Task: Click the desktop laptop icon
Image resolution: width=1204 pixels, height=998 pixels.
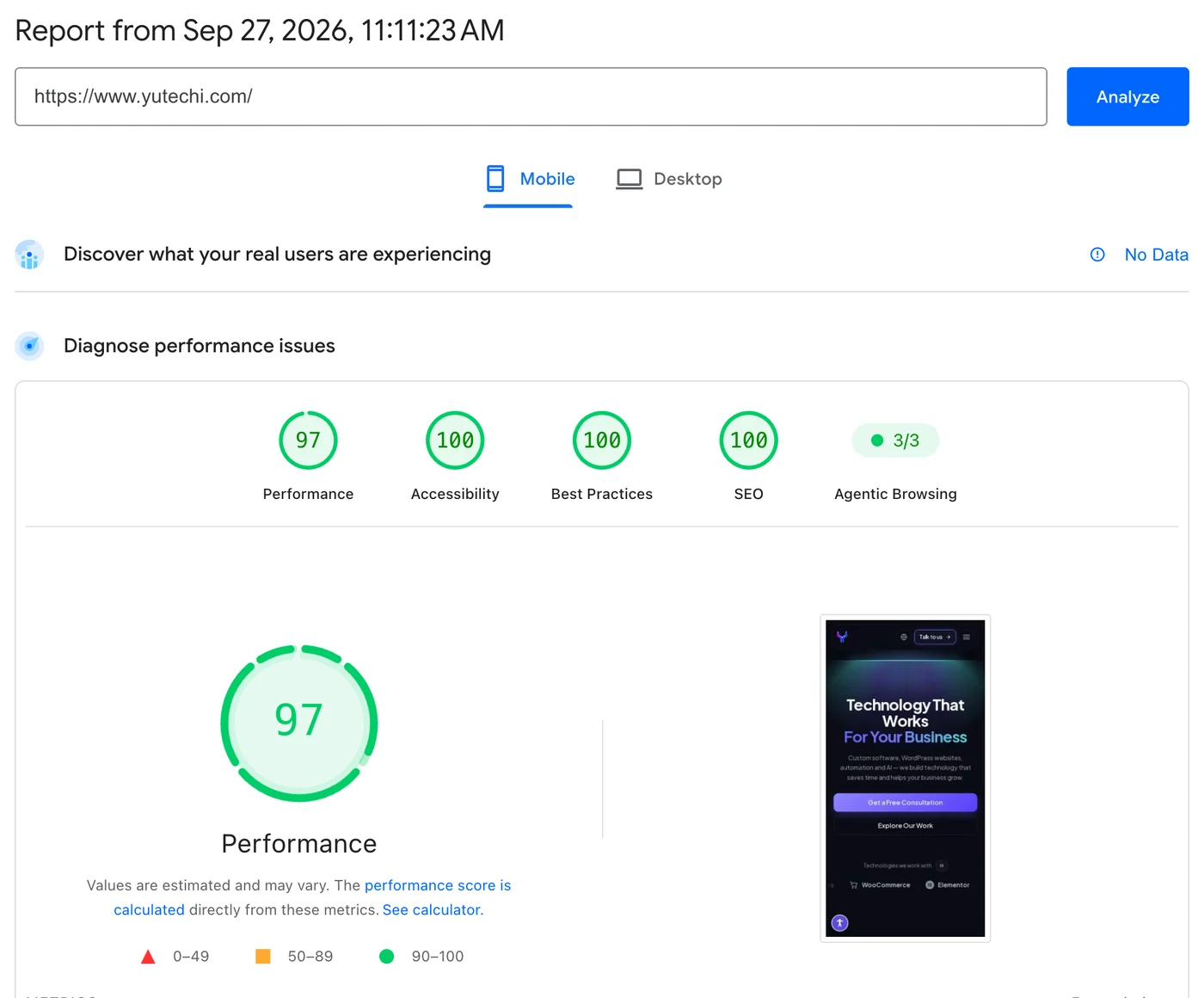Action: coord(630,179)
